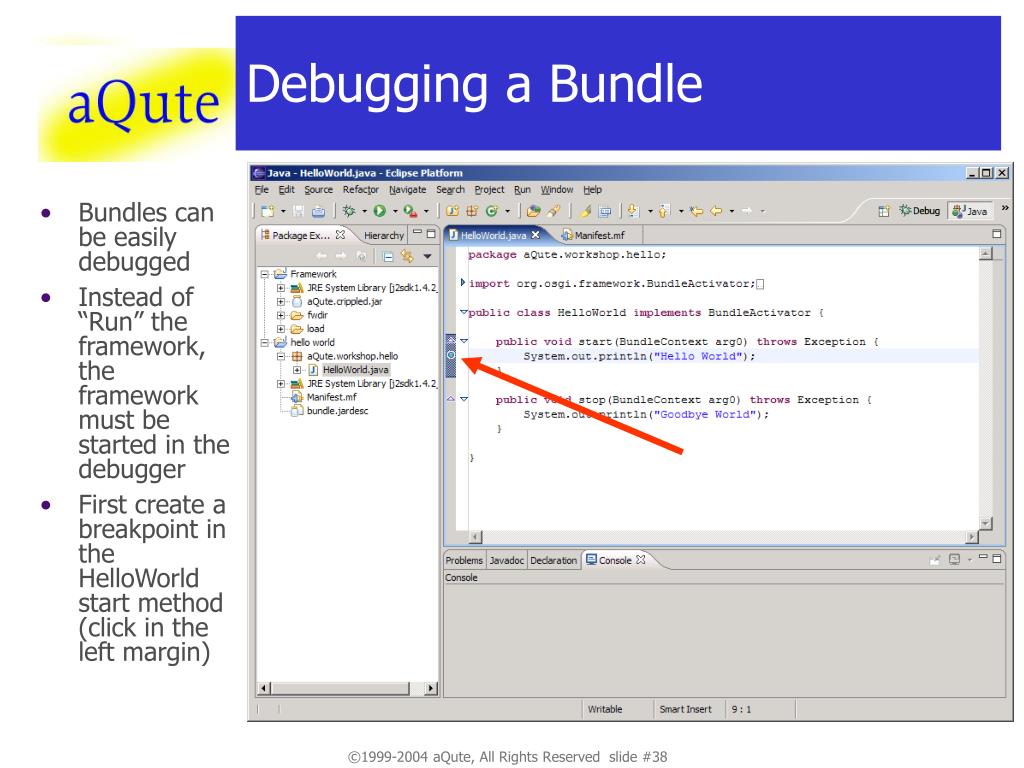This screenshot has height=768, width=1024.
Task: Switch to the Manifest.mf editor tab
Action: [x=593, y=235]
